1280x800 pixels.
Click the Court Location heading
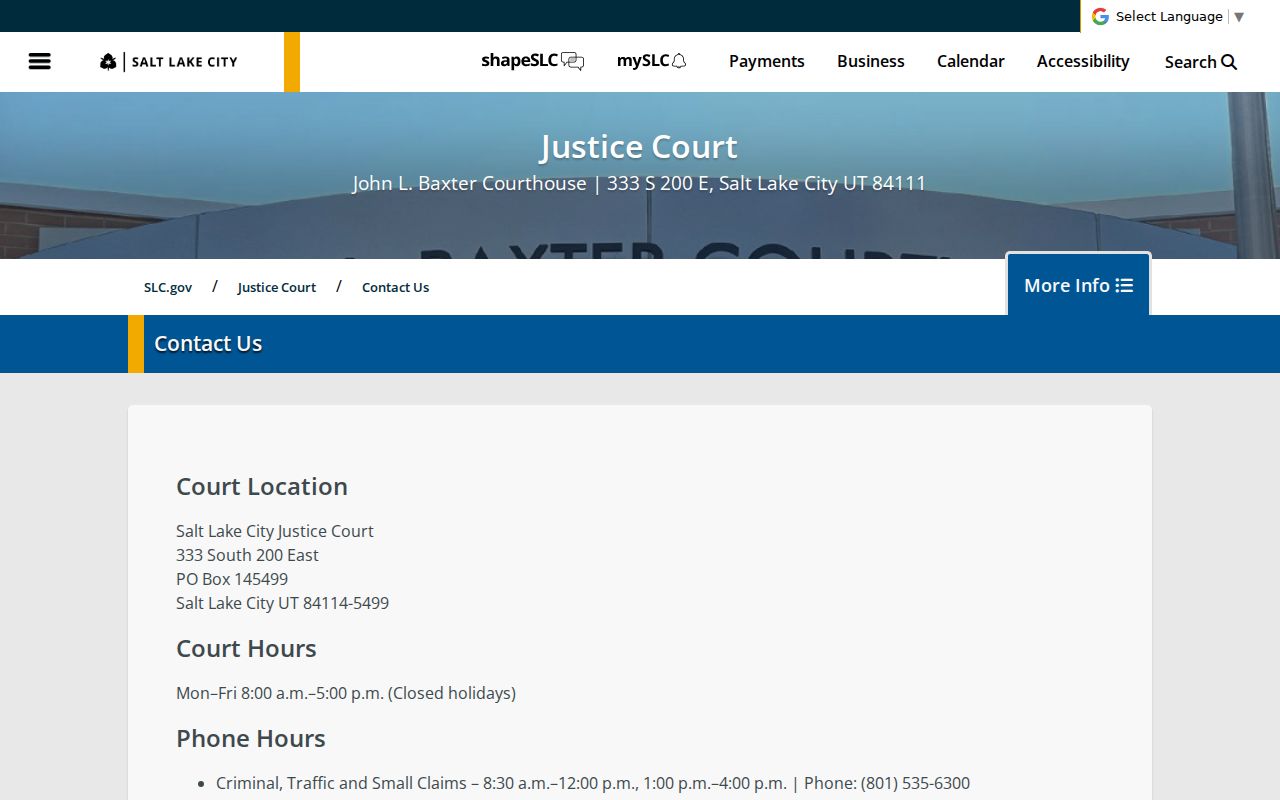click(262, 486)
